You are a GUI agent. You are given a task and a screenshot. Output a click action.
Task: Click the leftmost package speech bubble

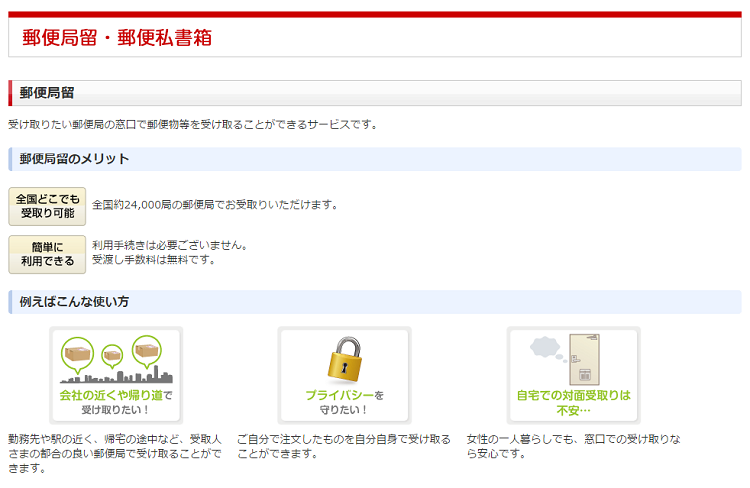click(x=77, y=352)
